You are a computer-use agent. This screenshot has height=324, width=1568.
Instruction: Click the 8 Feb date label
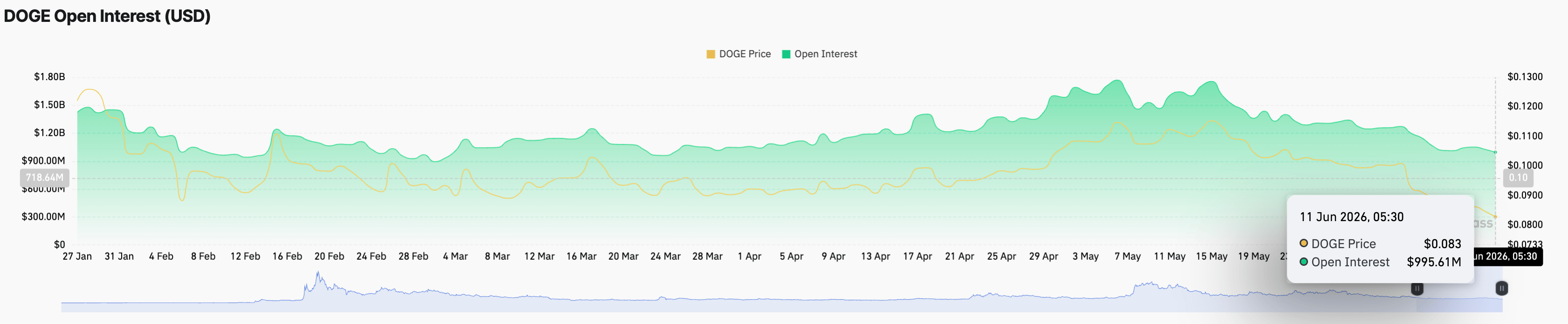[203, 256]
